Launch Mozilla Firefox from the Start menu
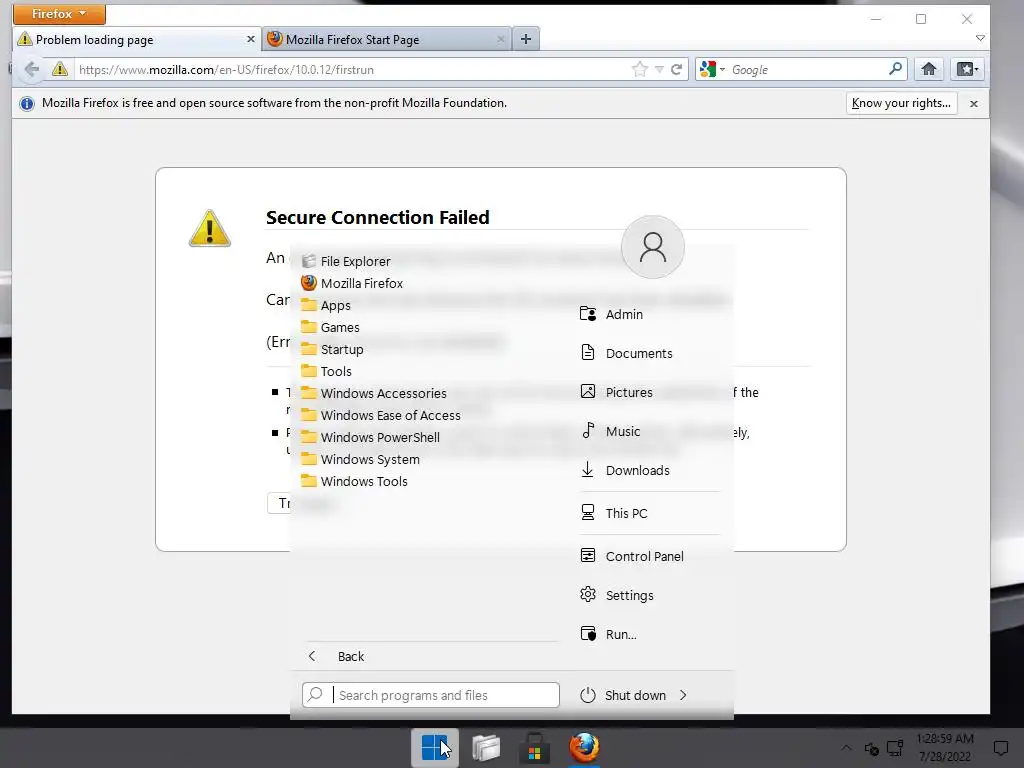 click(x=352, y=283)
